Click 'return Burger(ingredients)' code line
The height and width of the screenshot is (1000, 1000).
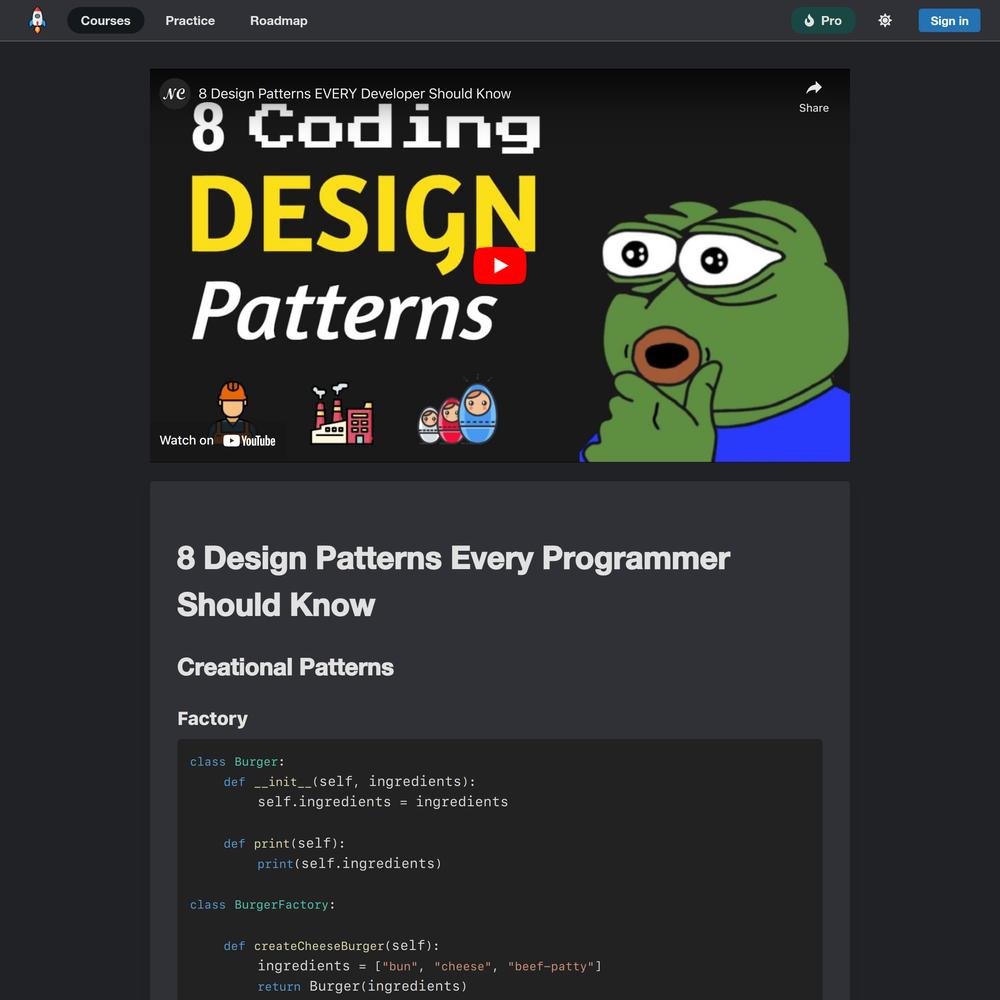pyautogui.click(x=362, y=986)
